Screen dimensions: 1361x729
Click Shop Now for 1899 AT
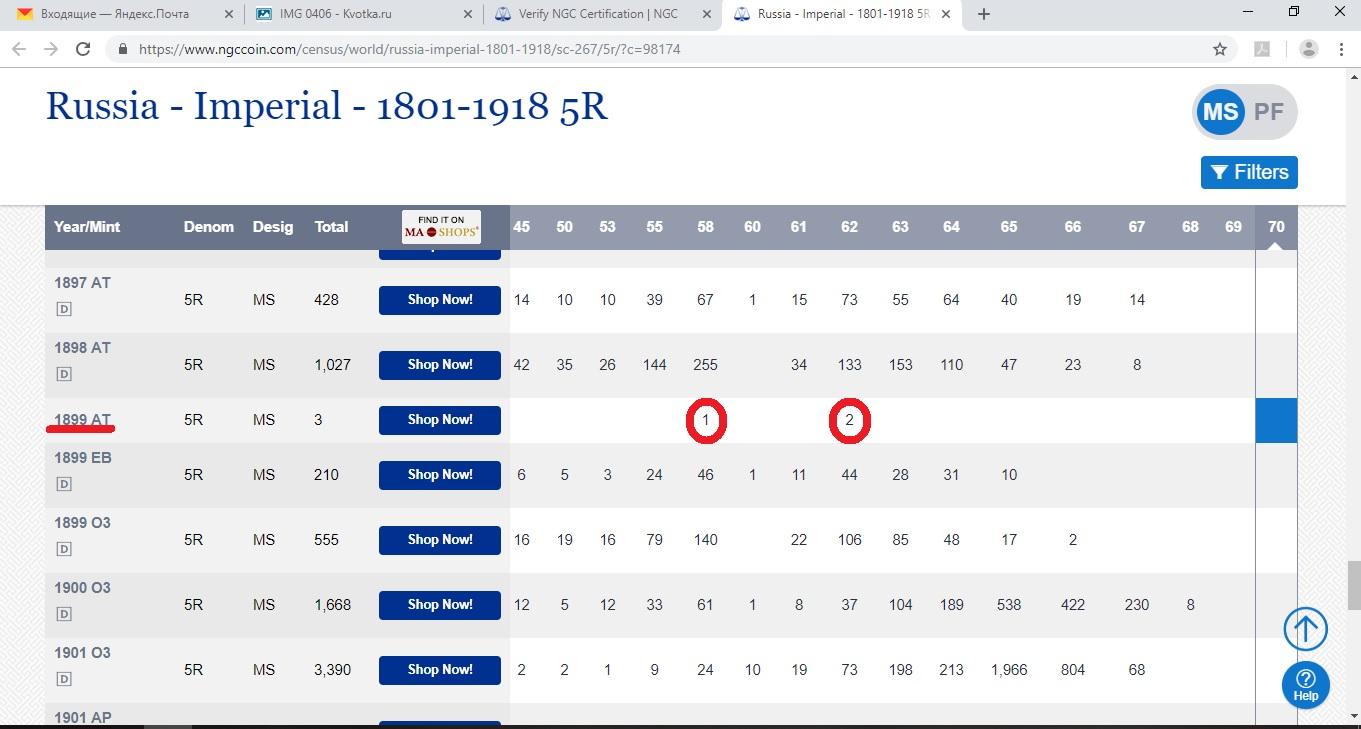pos(439,420)
